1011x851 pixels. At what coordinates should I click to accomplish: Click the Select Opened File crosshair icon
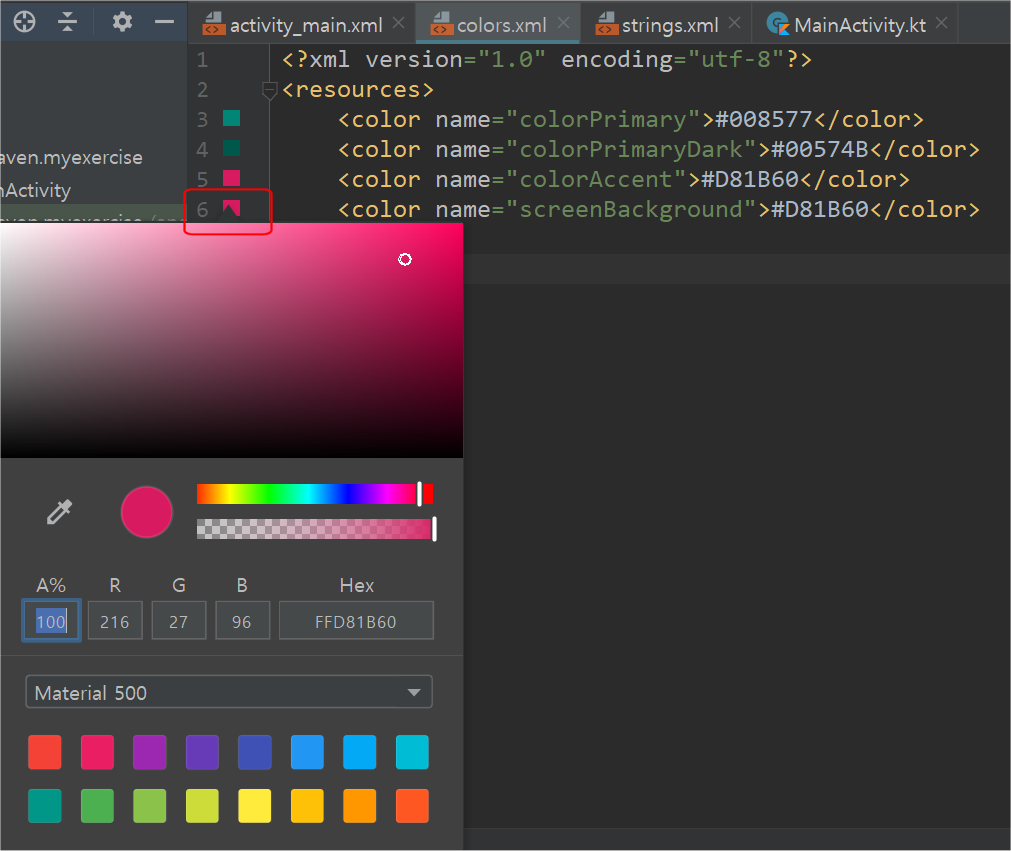pos(23,22)
